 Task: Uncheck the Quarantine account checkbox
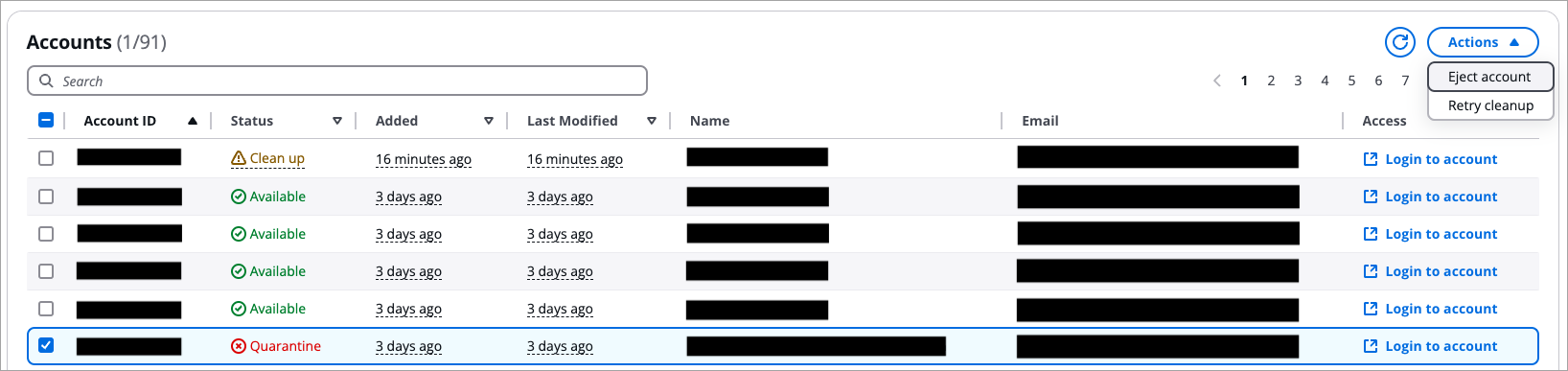click(46, 345)
